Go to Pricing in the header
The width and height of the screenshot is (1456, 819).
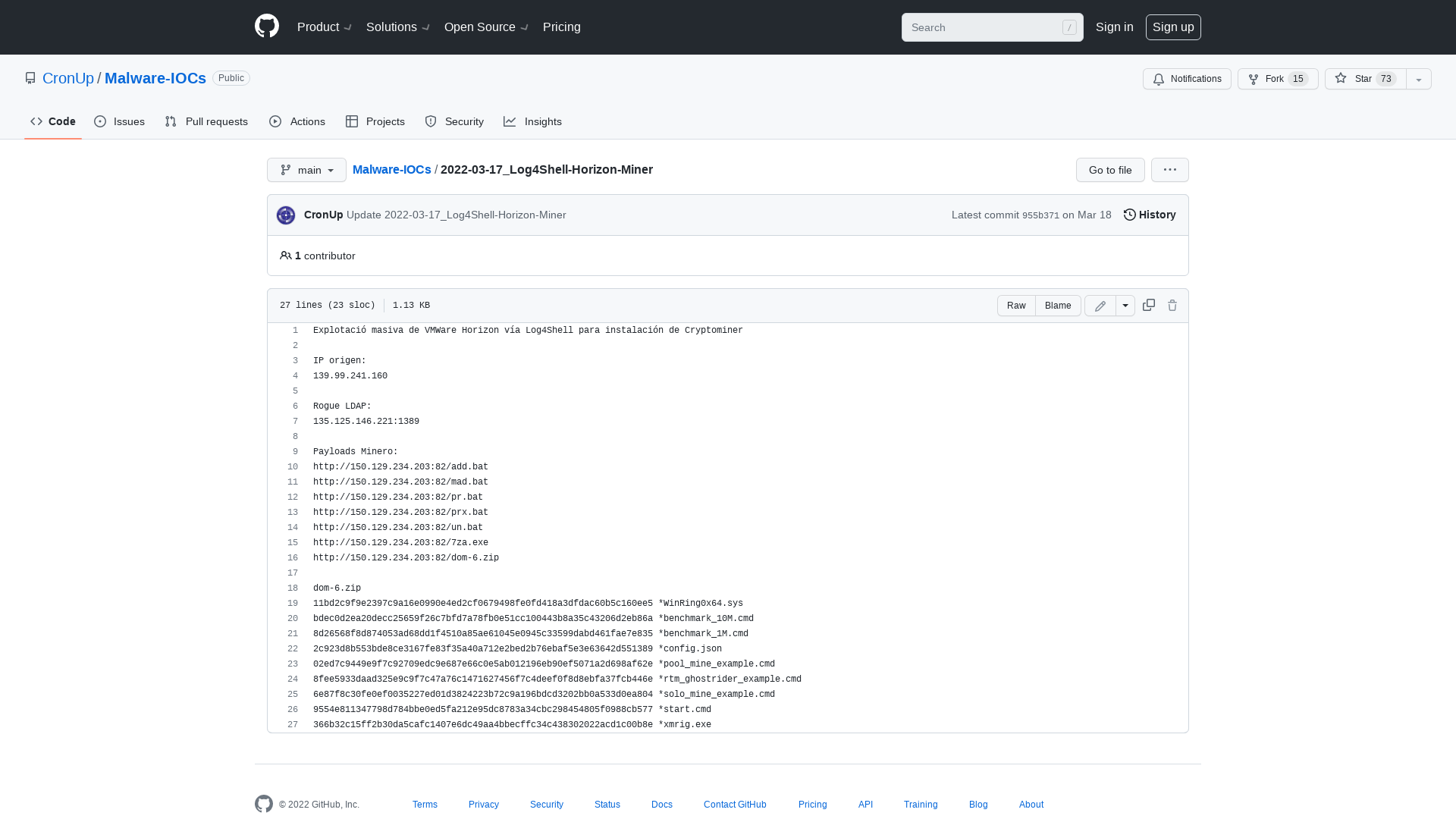pyautogui.click(x=562, y=27)
